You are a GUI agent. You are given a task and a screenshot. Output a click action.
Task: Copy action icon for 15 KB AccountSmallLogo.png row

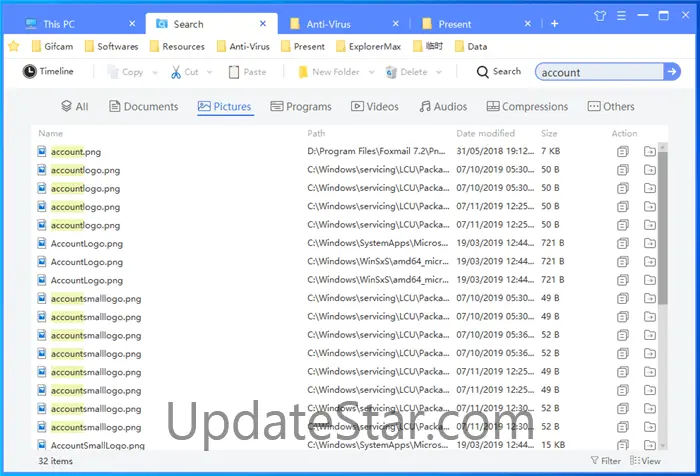623,445
